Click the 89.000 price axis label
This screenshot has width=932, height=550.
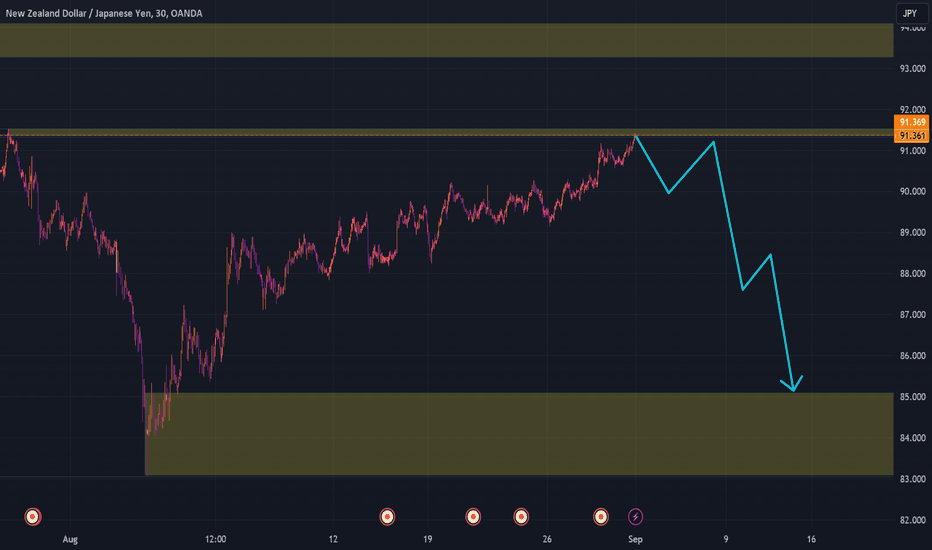pos(912,232)
